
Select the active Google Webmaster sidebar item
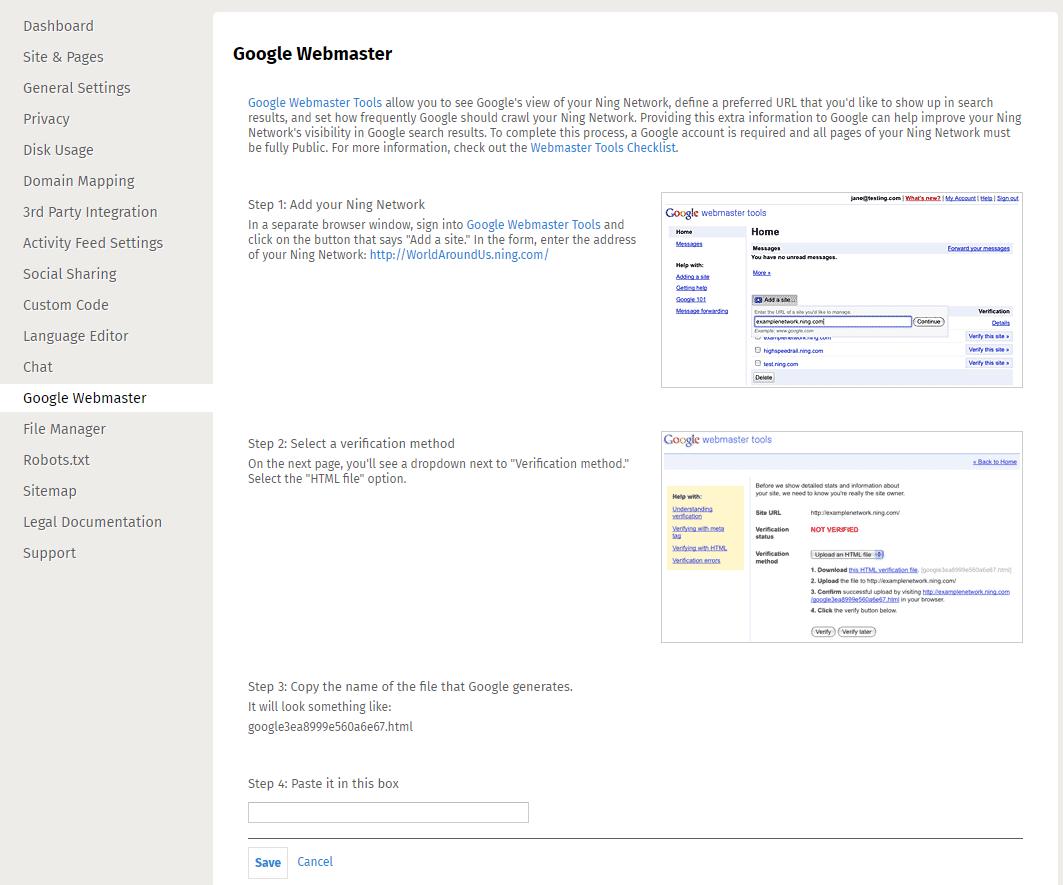coord(85,398)
